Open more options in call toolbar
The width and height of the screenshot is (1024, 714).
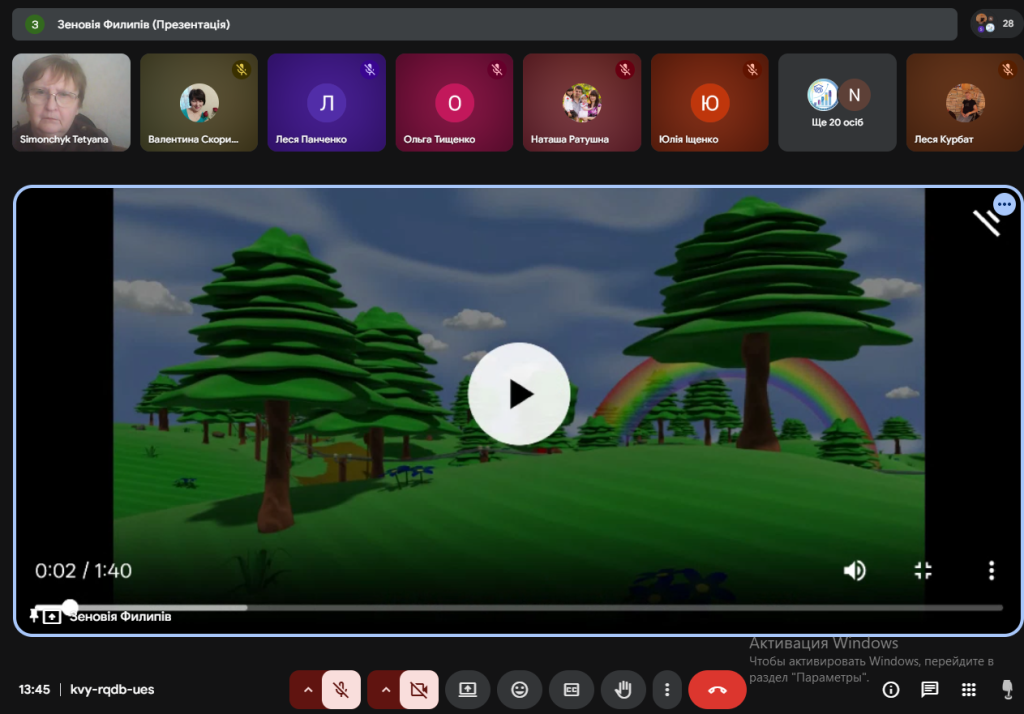point(667,690)
